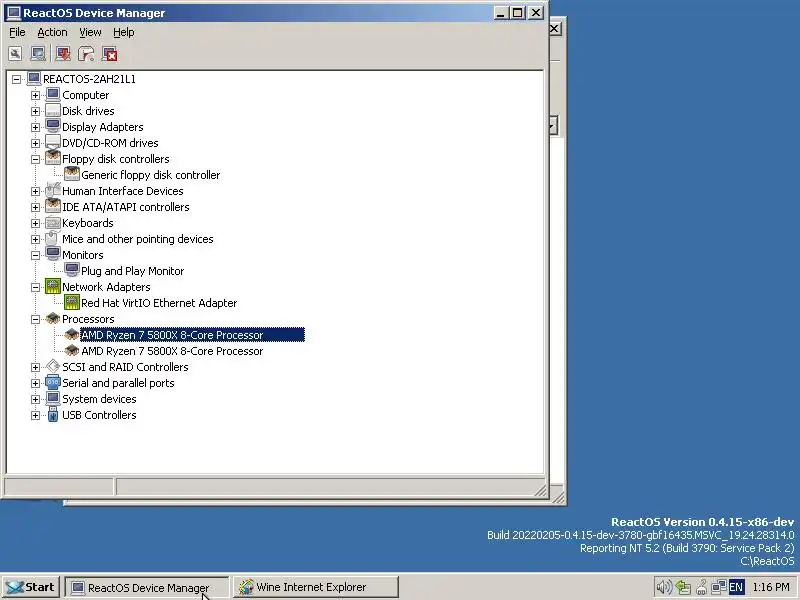
Task: Select the second AMD Ryzen 7 5800X entry
Action: point(172,351)
